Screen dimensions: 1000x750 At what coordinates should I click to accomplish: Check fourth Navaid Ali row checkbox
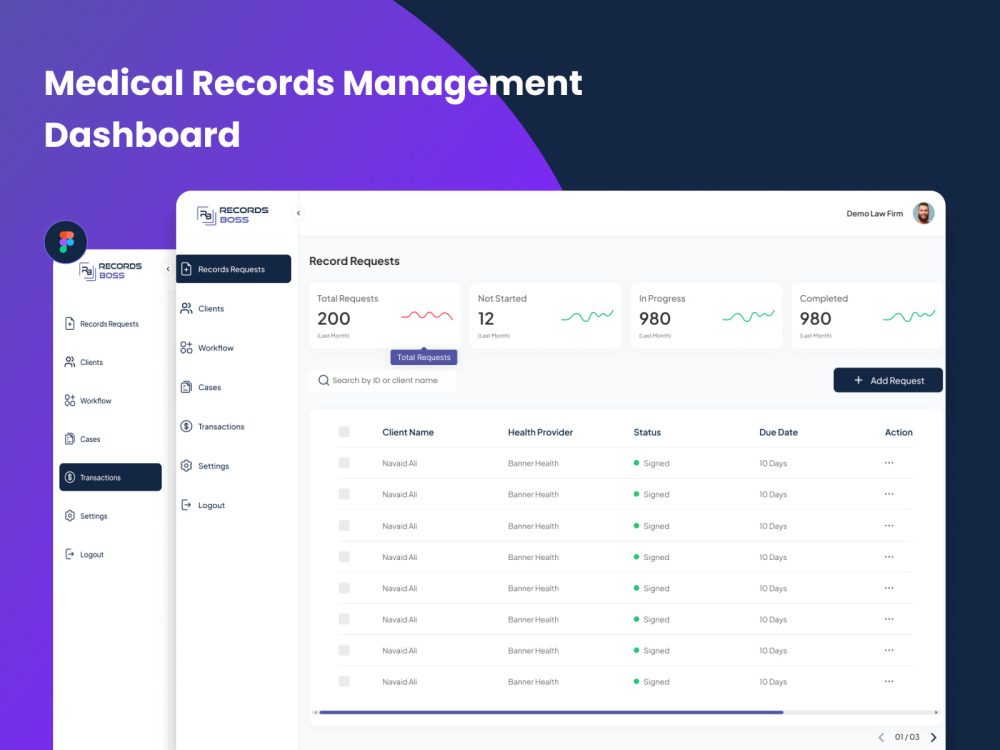point(344,557)
